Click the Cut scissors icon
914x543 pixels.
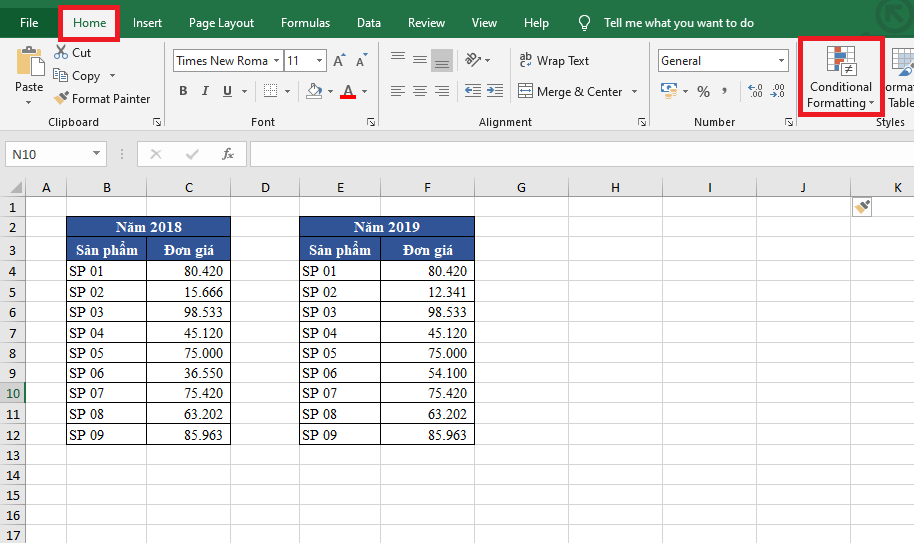(61, 52)
